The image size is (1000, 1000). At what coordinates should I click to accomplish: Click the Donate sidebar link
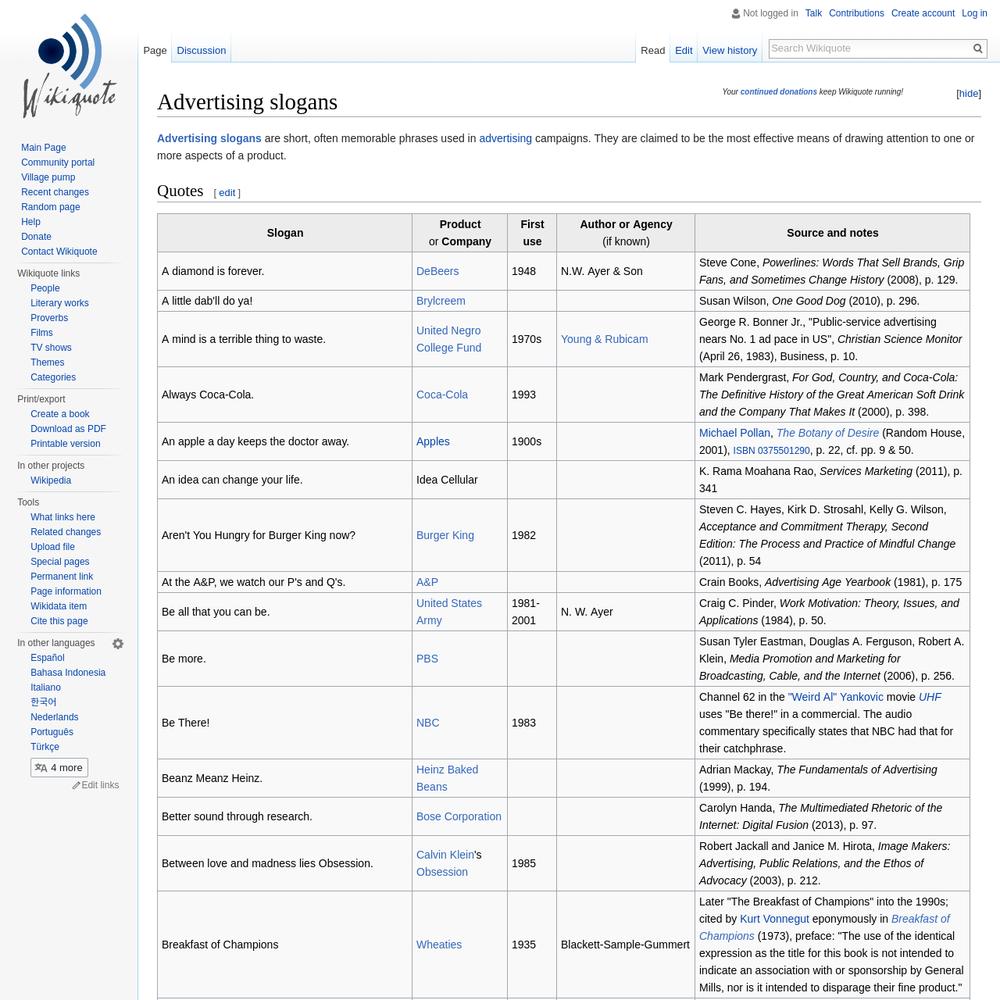(x=36, y=237)
